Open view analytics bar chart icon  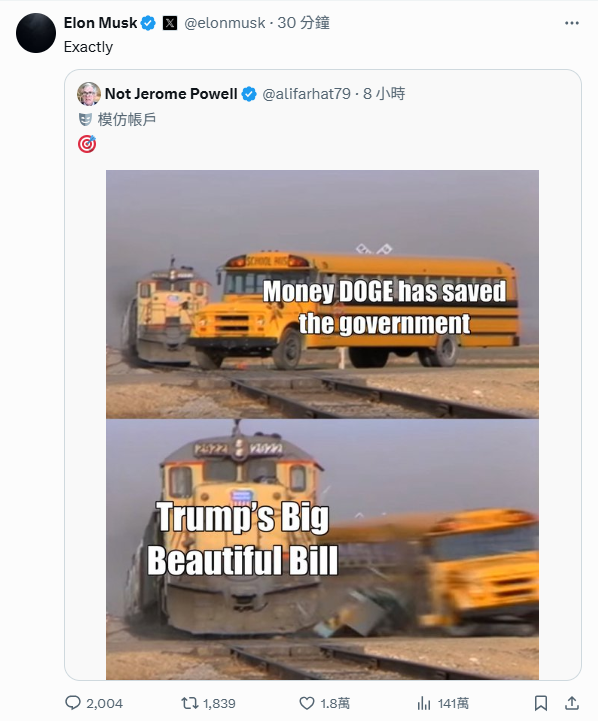[x=424, y=703]
